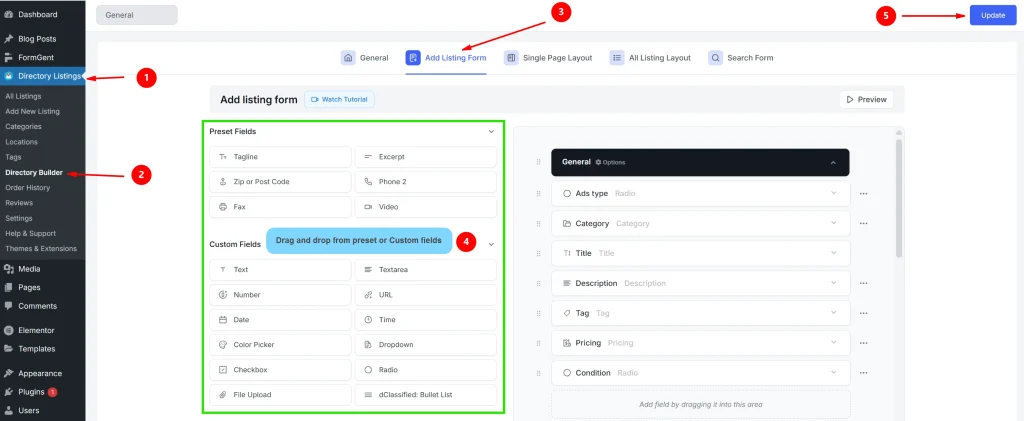This screenshot has width=1024, height=421.
Task: Click drag handle icon beside Description row
Action: click(539, 283)
